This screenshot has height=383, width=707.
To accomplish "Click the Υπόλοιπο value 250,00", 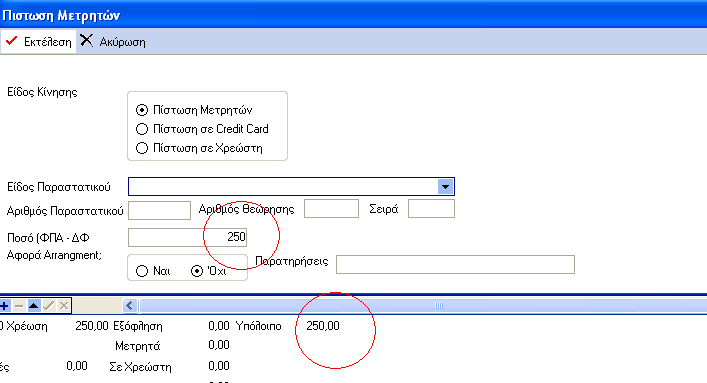I will pyautogui.click(x=323, y=326).
